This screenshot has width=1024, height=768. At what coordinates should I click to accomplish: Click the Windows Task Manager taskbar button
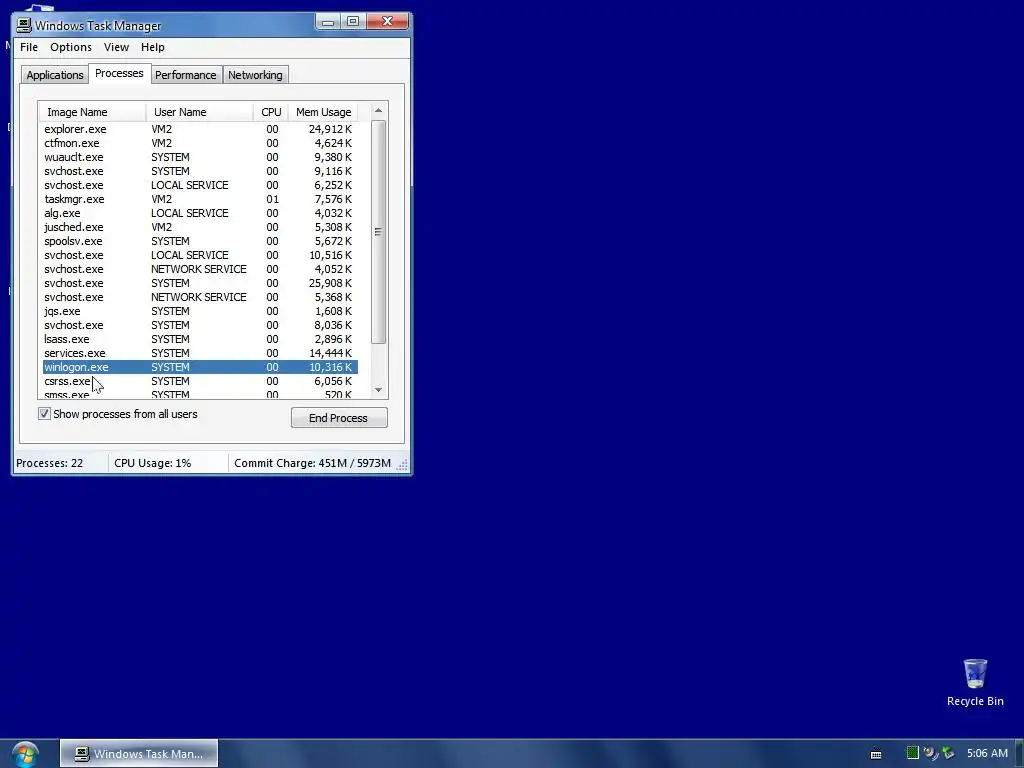(139, 754)
